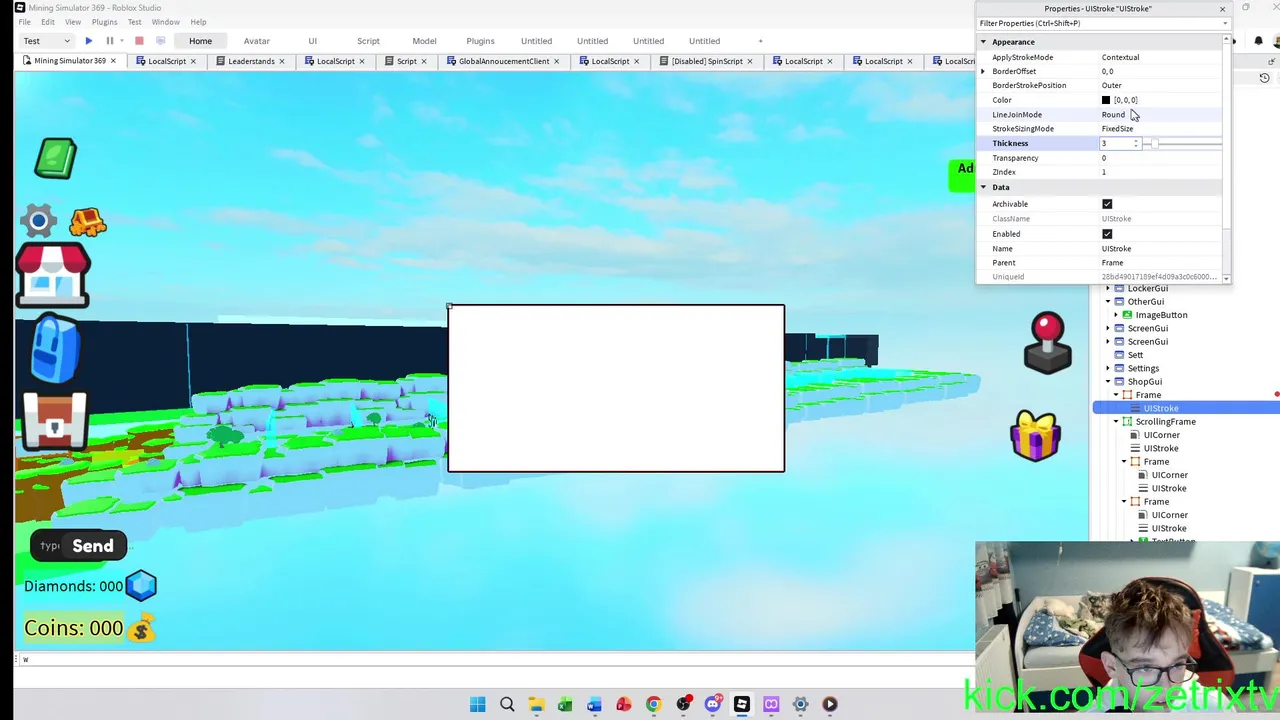1280x720 pixels.
Task: Click the red Stop test button
Action: pos(139,41)
